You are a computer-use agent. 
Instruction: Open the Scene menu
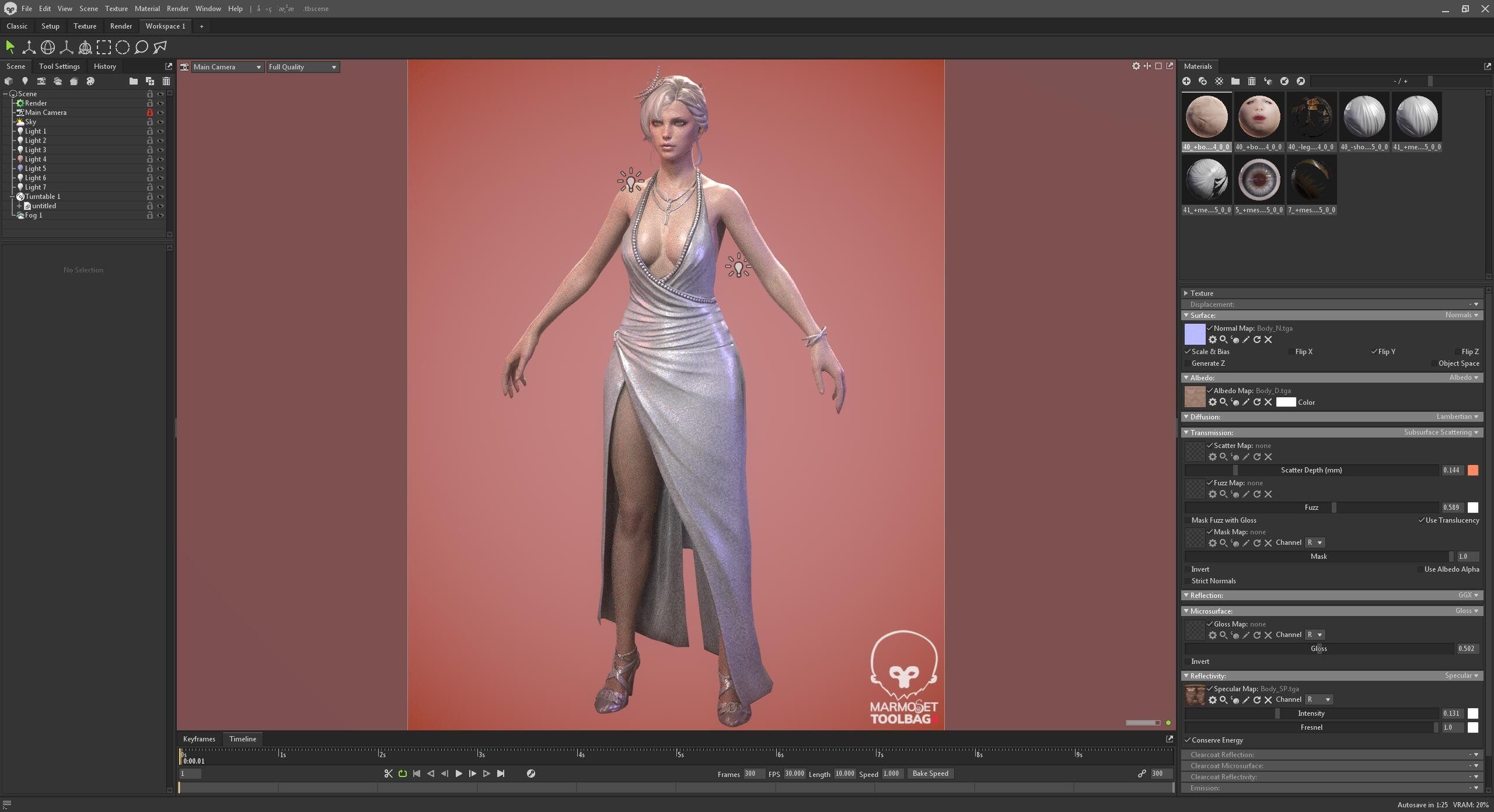tap(89, 9)
